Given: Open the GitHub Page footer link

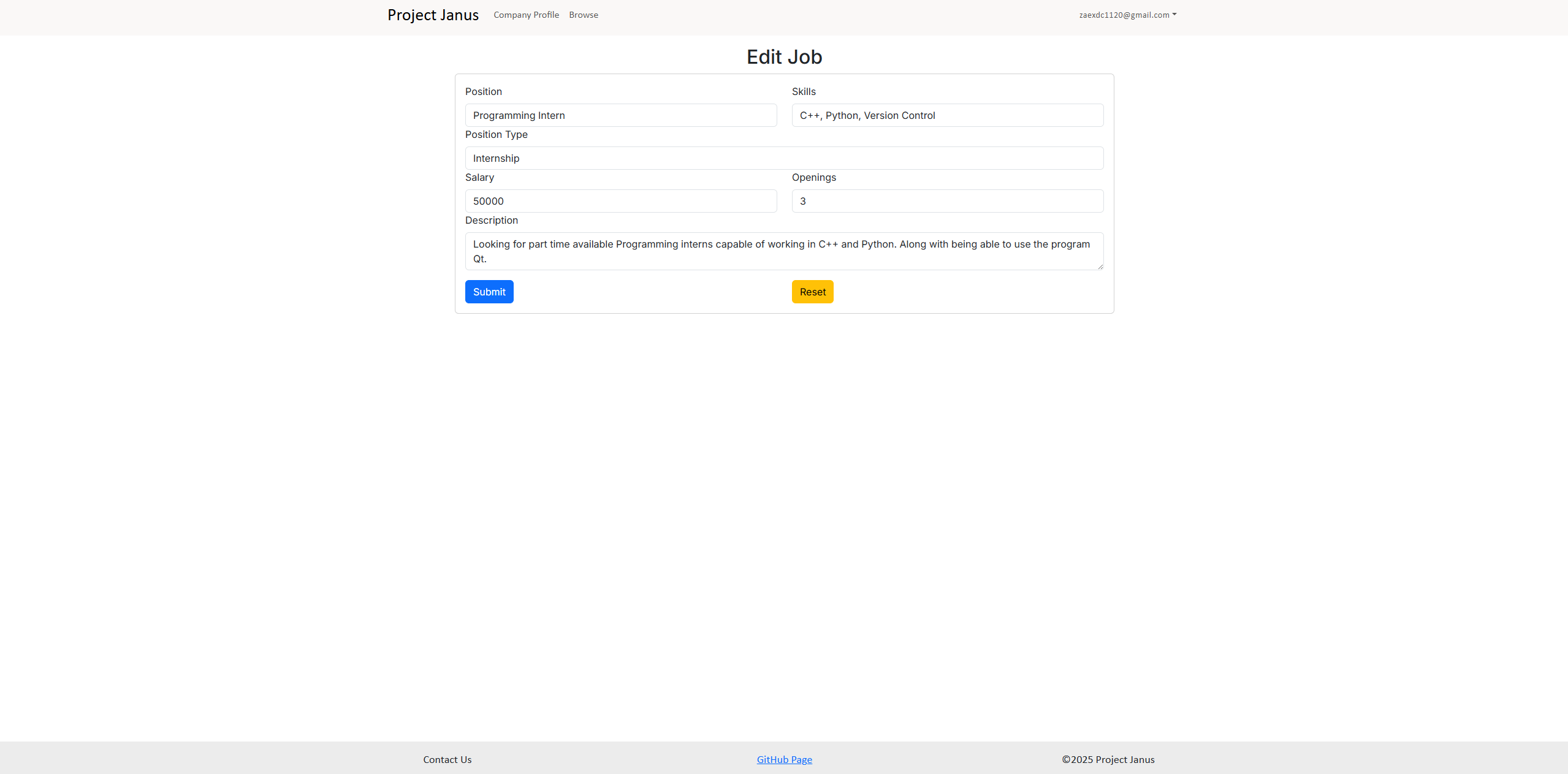Looking at the screenshot, I should click(x=784, y=759).
